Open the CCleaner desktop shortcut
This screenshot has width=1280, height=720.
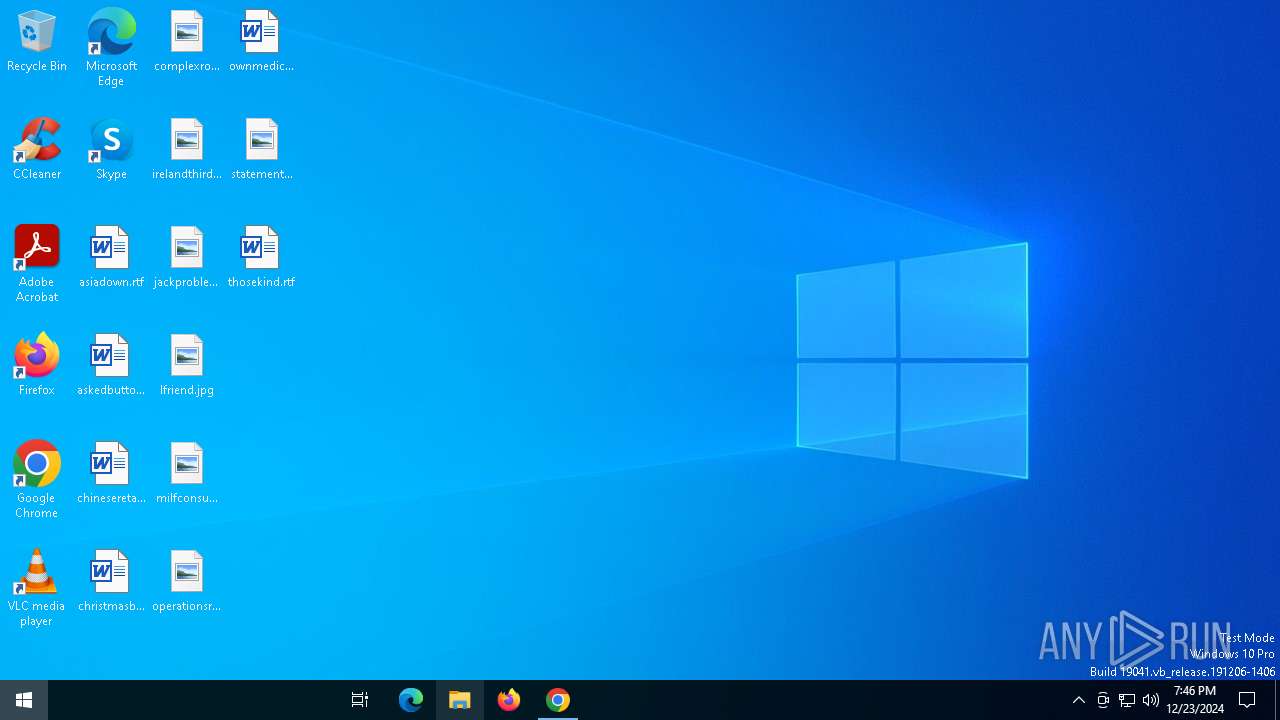click(37, 150)
